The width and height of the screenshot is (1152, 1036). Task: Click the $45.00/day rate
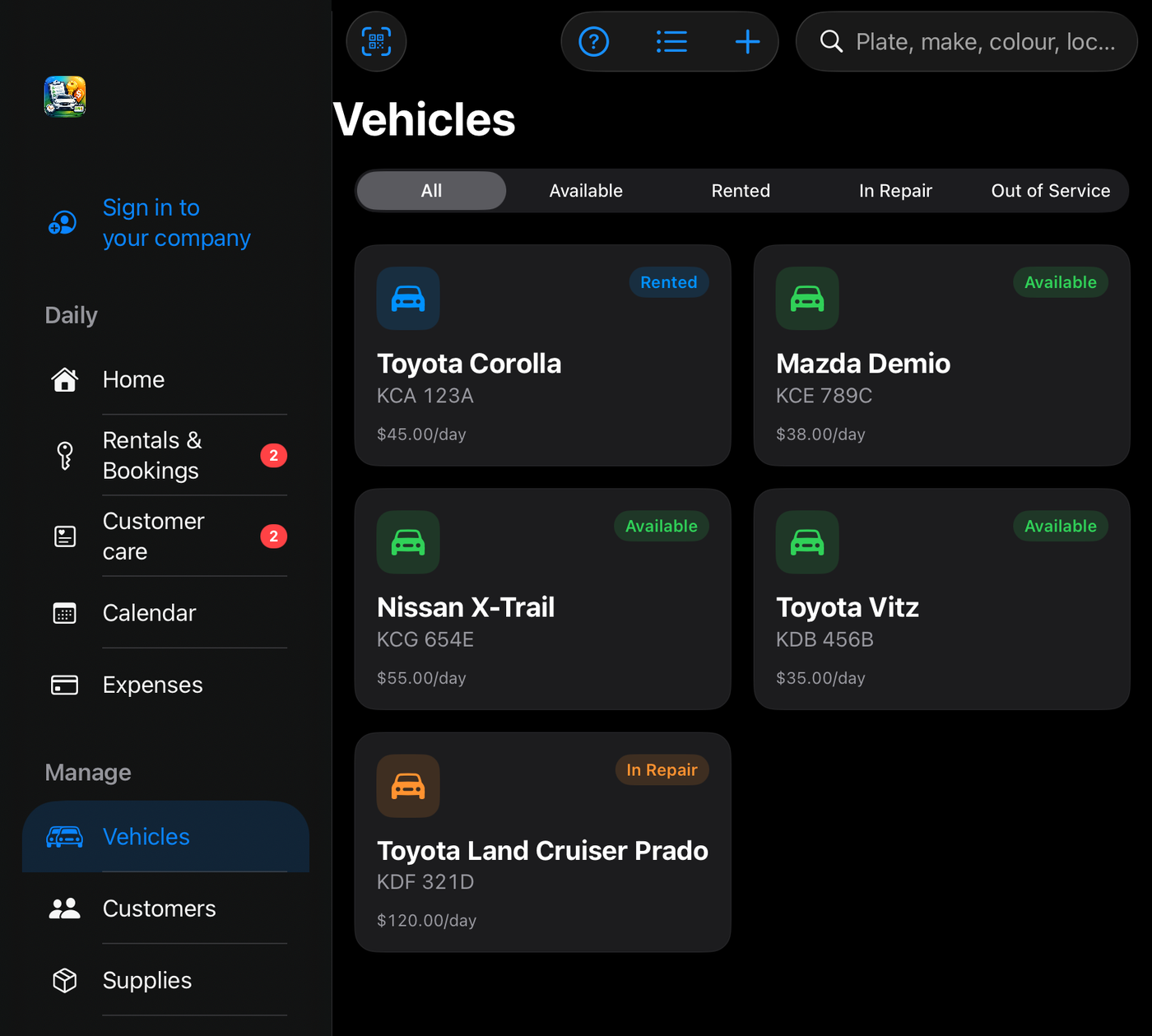pyautogui.click(x=421, y=434)
